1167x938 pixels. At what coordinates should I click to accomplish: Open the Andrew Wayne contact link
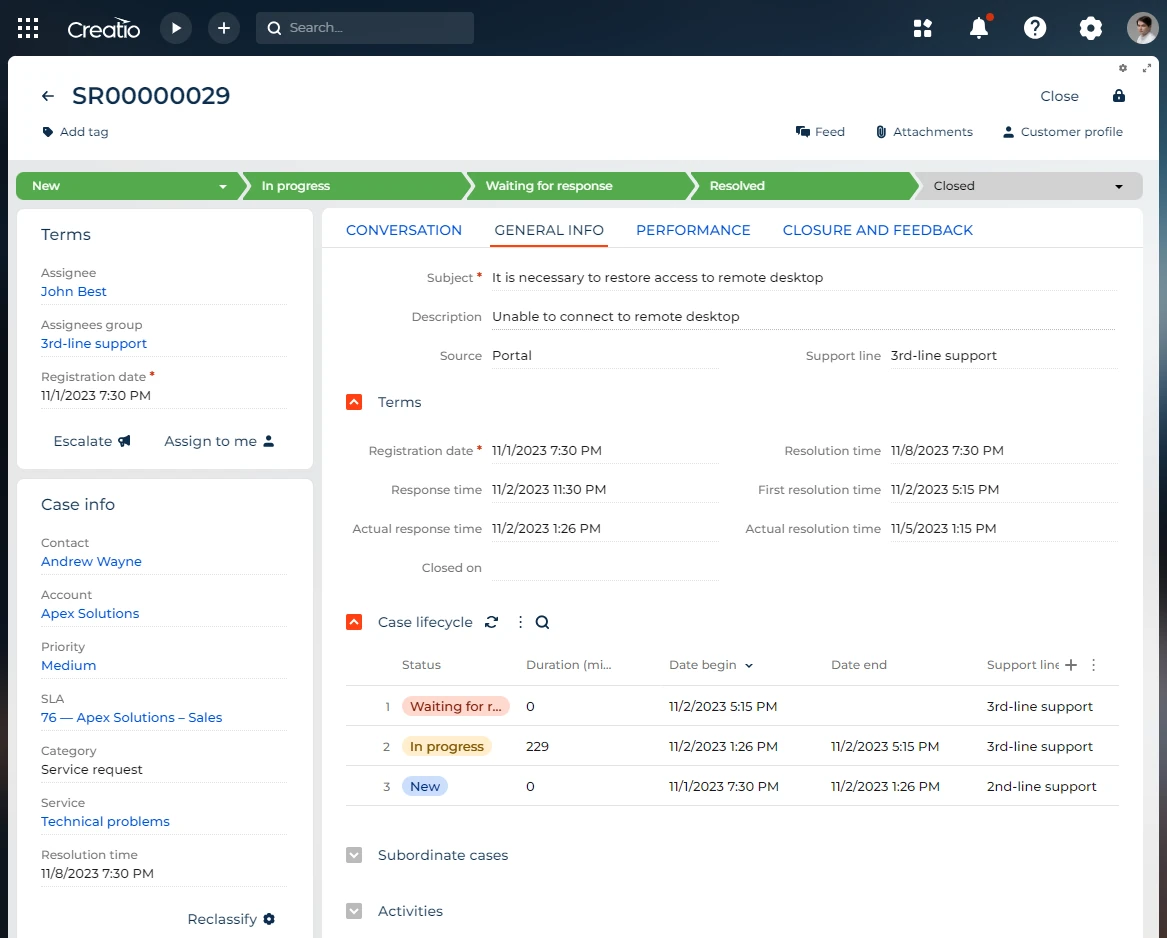pyautogui.click(x=91, y=561)
